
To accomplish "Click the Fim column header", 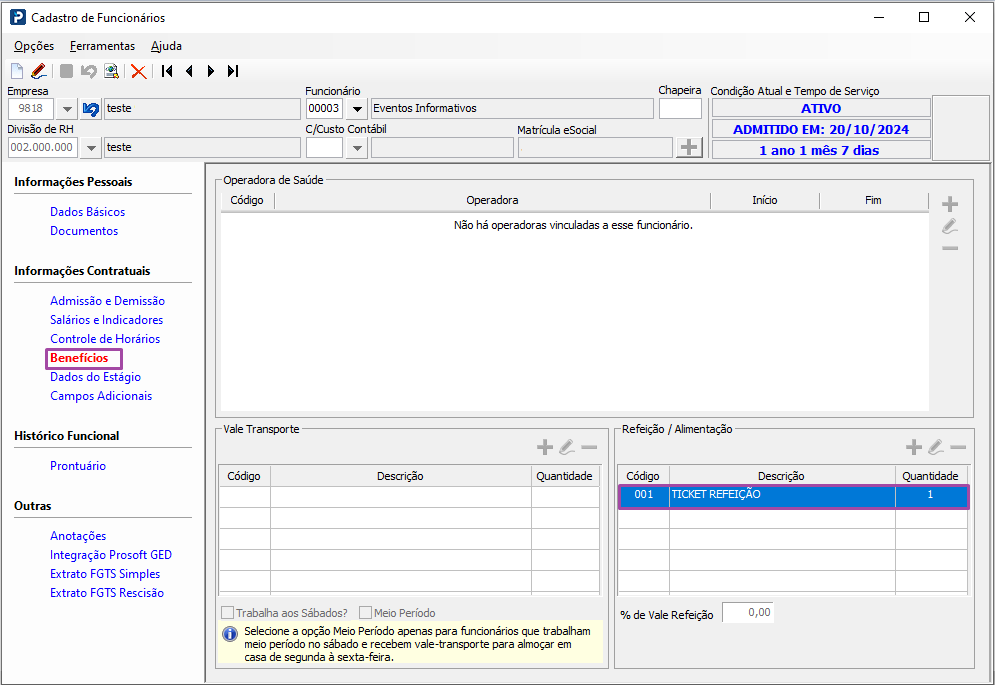I will 873,201.
